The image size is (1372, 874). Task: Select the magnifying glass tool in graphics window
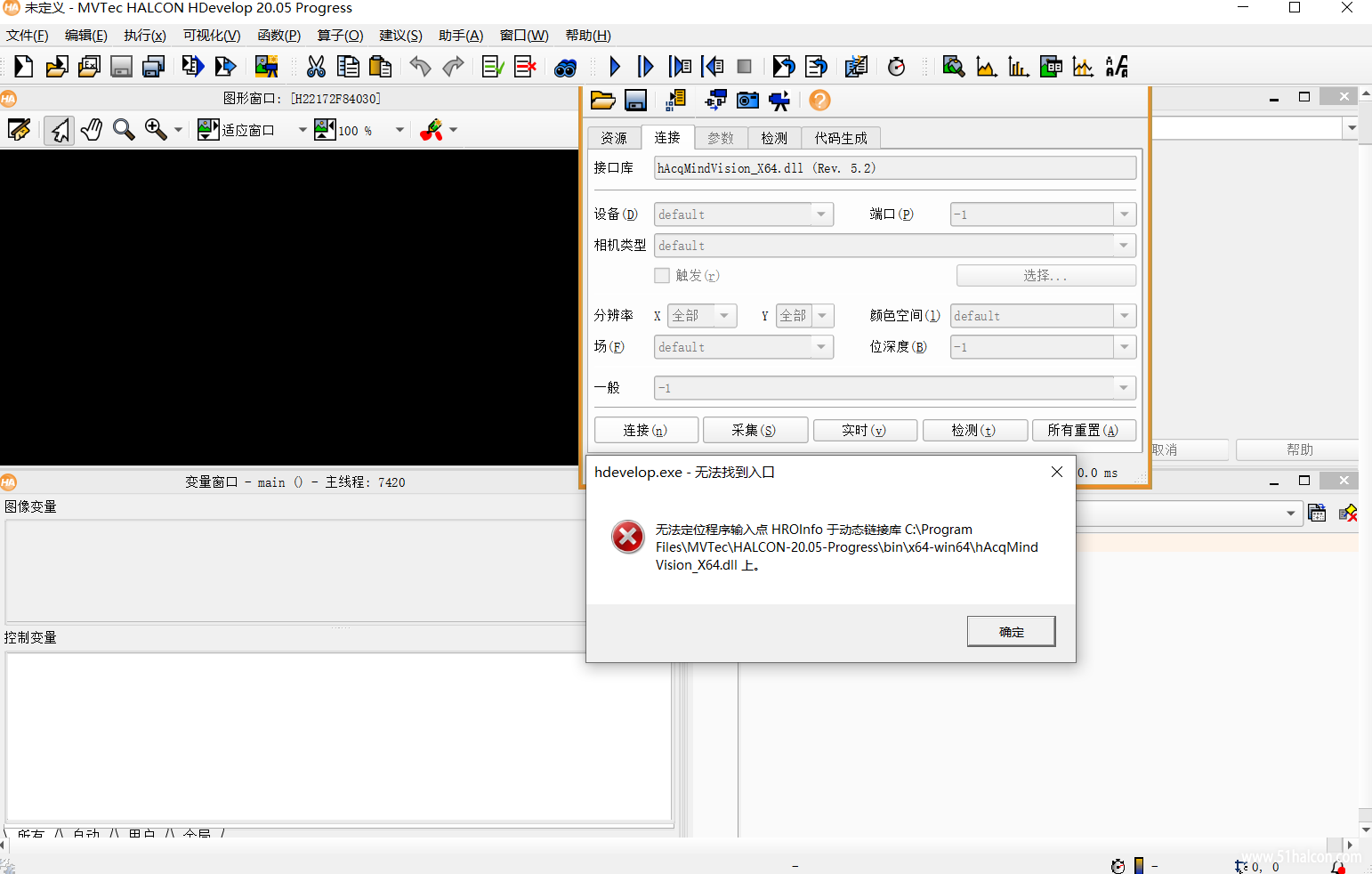(x=124, y=130)
